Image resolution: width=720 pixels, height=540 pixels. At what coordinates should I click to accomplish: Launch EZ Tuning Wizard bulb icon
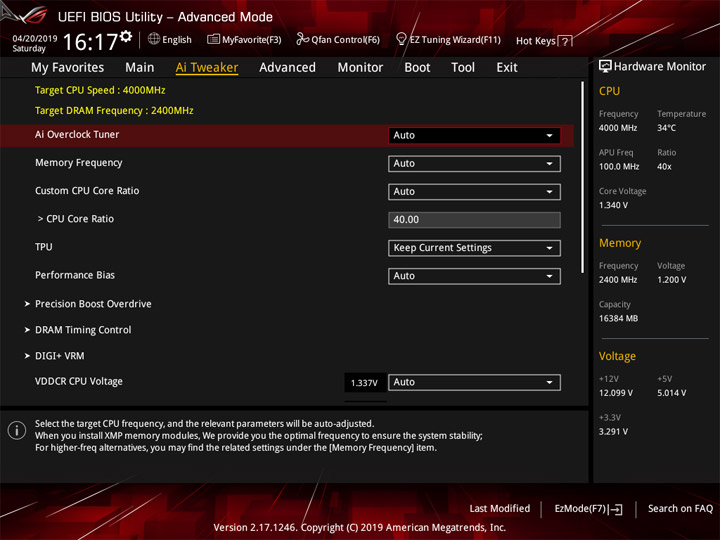401,39
